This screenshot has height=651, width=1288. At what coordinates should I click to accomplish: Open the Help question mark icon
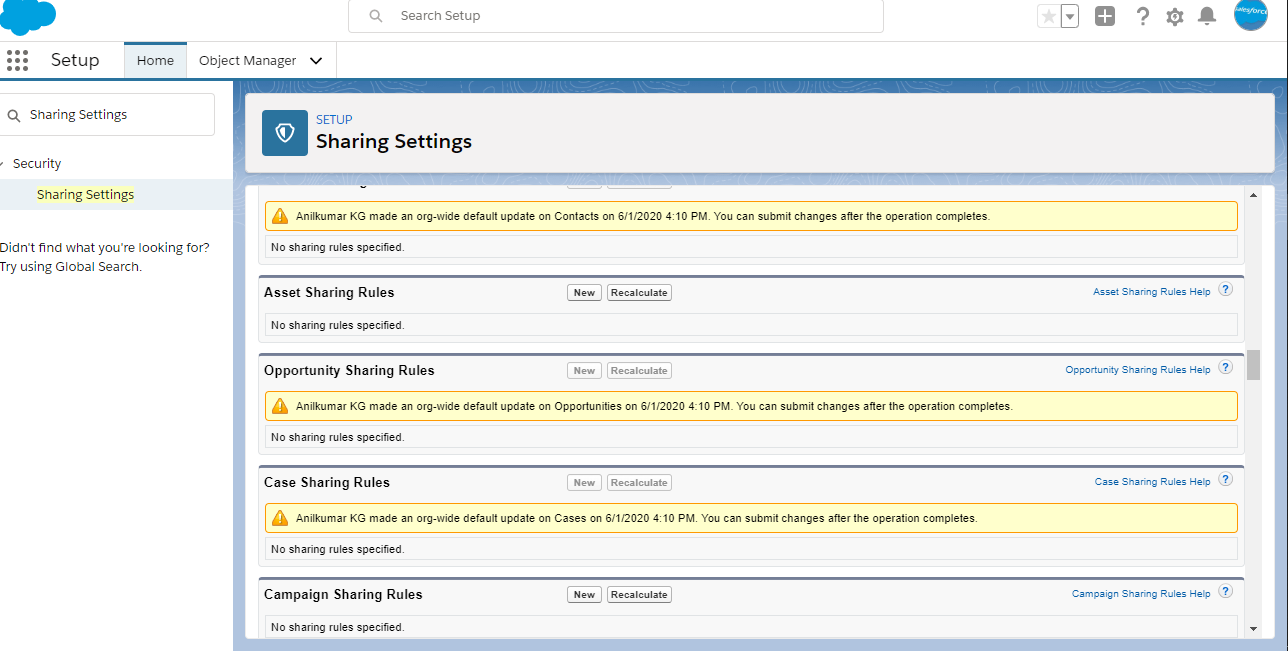pyautogui.click(x=1142, y=16)
